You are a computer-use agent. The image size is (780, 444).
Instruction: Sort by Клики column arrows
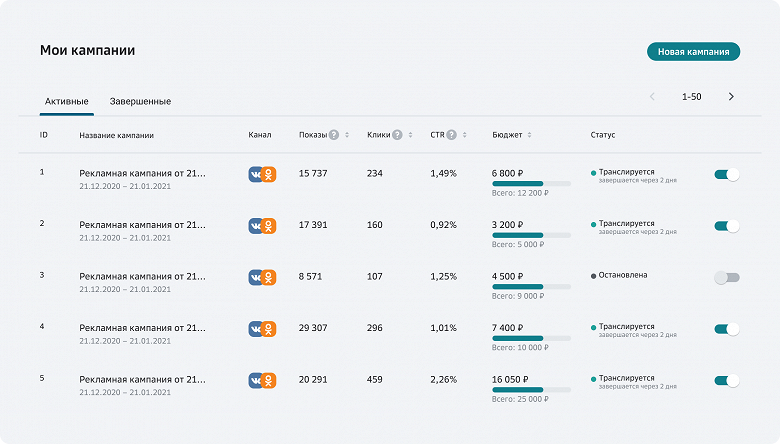point(411,135)
